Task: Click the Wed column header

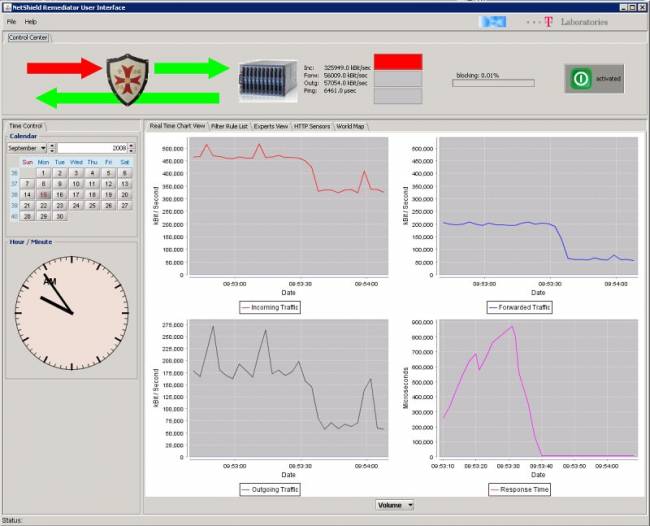Action: click(76, 162)
